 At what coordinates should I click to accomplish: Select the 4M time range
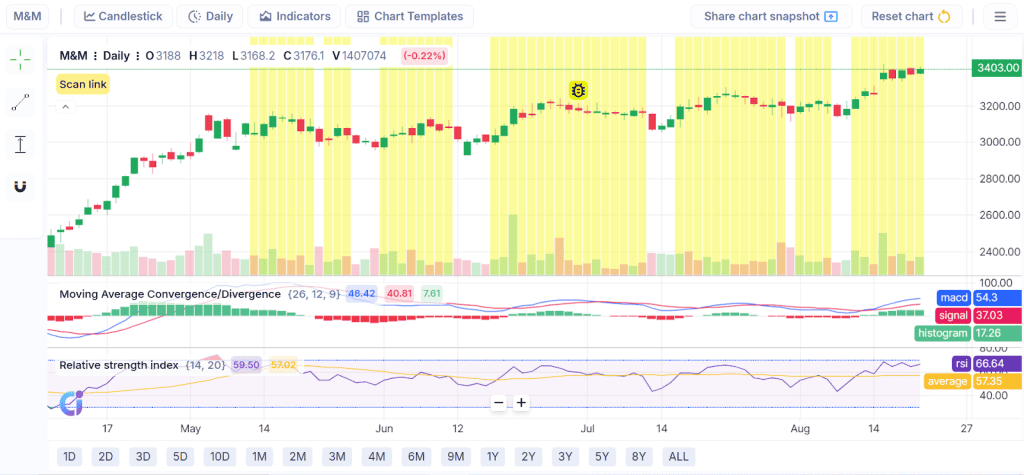pos(376,456)
